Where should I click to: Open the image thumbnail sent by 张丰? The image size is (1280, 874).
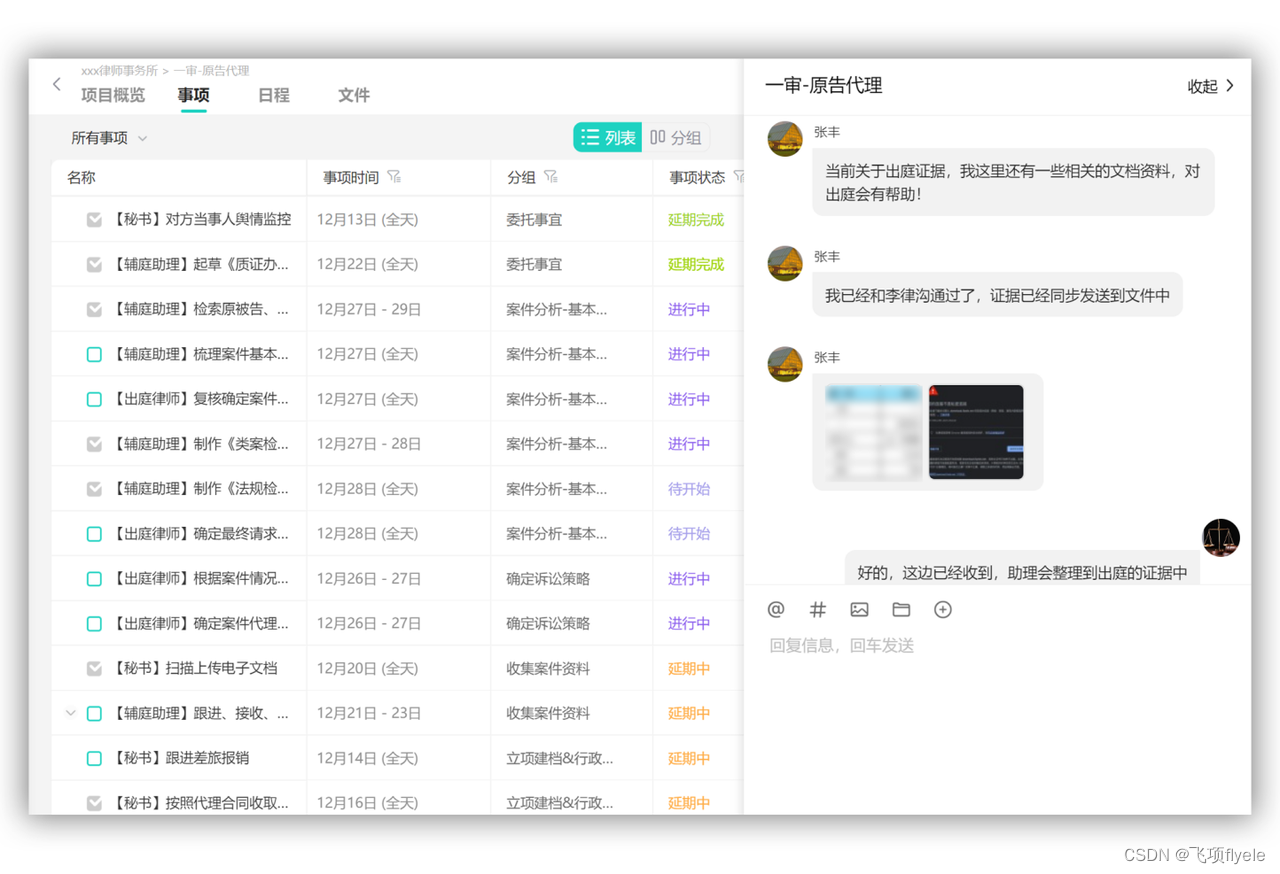point(926,432)
